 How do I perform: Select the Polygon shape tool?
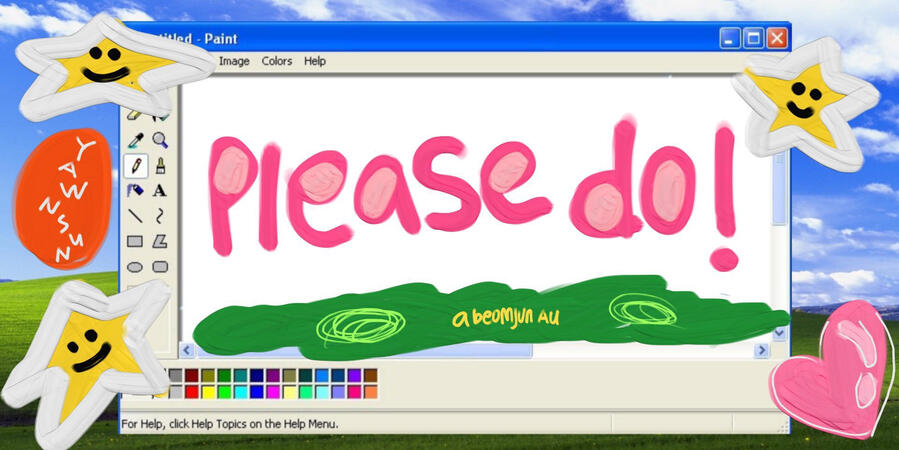click(x=159, y=241)
